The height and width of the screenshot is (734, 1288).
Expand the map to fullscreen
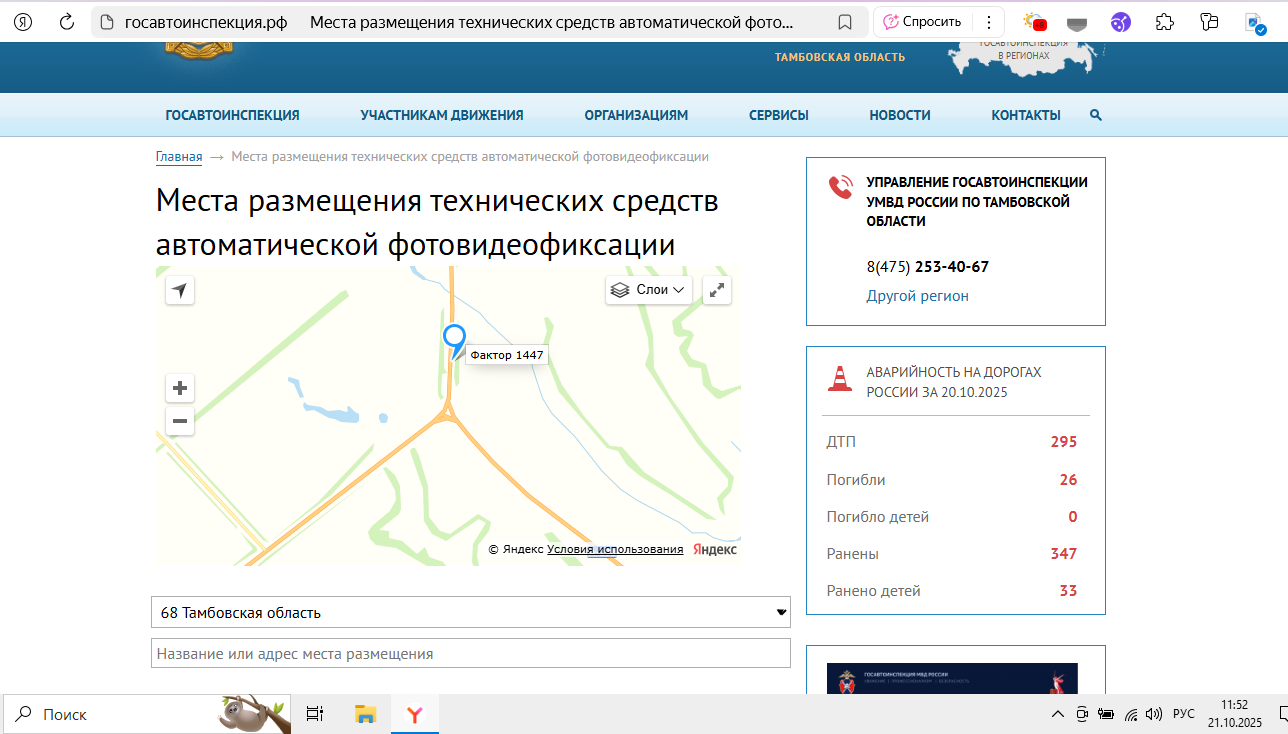(717, 290)
